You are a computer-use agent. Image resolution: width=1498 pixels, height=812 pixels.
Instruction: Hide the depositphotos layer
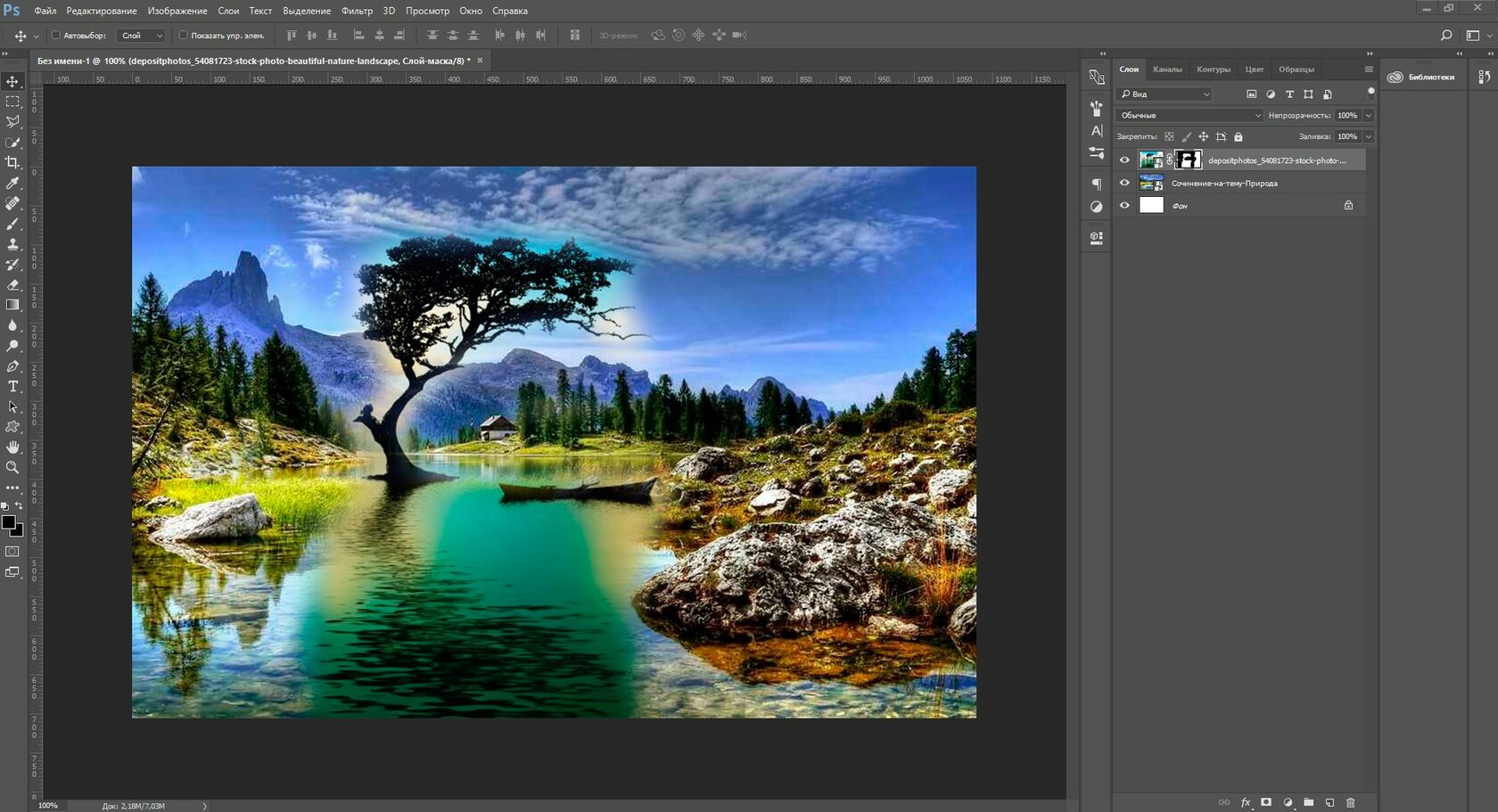click(1124, 160)
